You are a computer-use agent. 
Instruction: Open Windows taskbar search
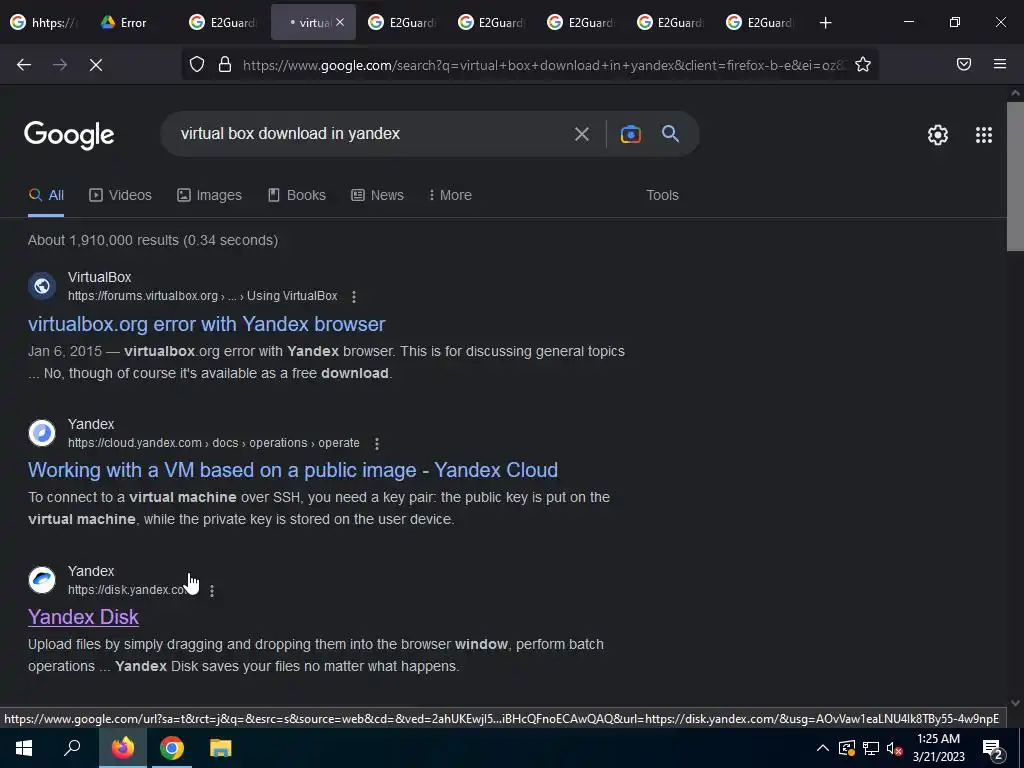point(72,748)
